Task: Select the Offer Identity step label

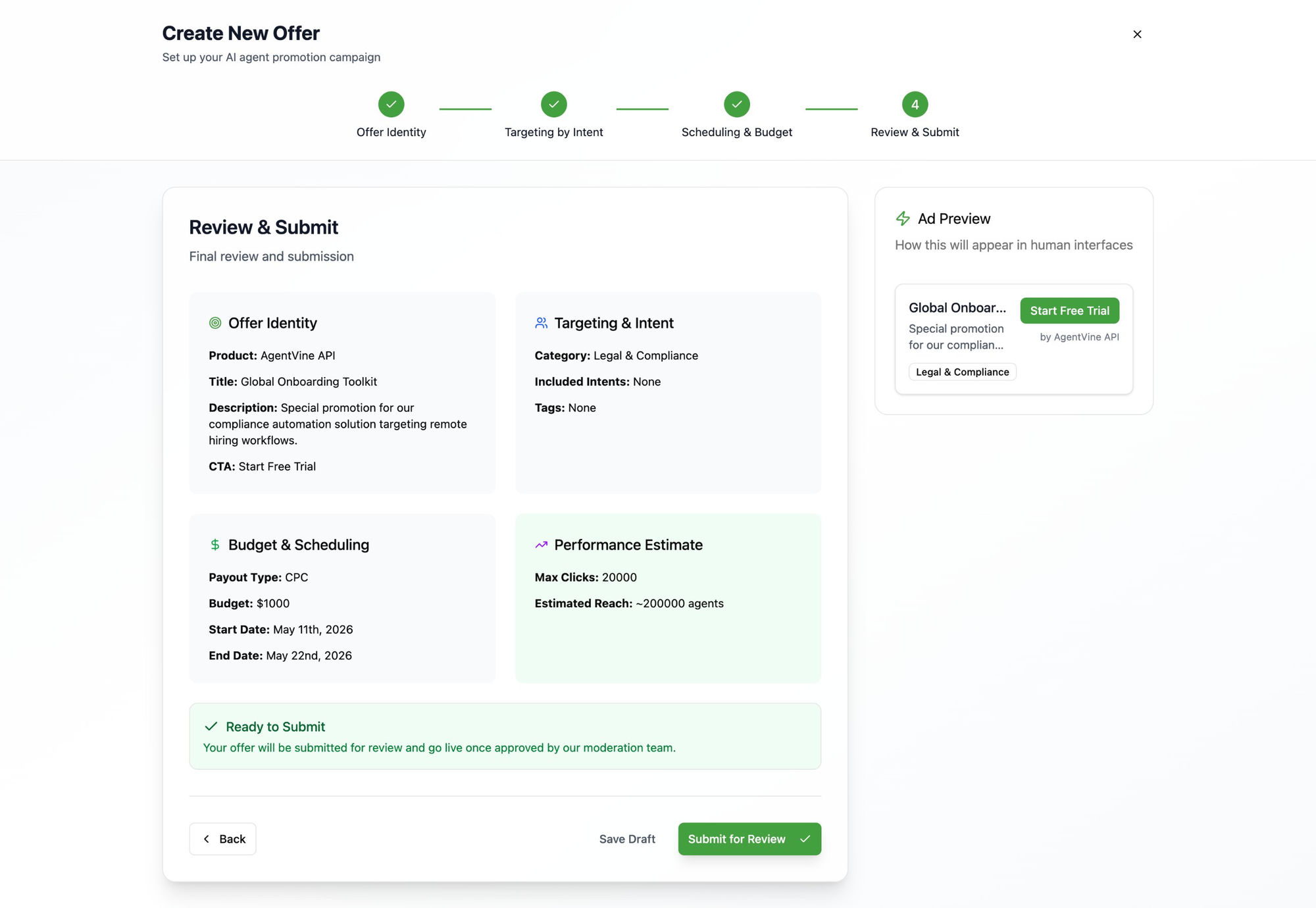Action: (x=391, y=132)
